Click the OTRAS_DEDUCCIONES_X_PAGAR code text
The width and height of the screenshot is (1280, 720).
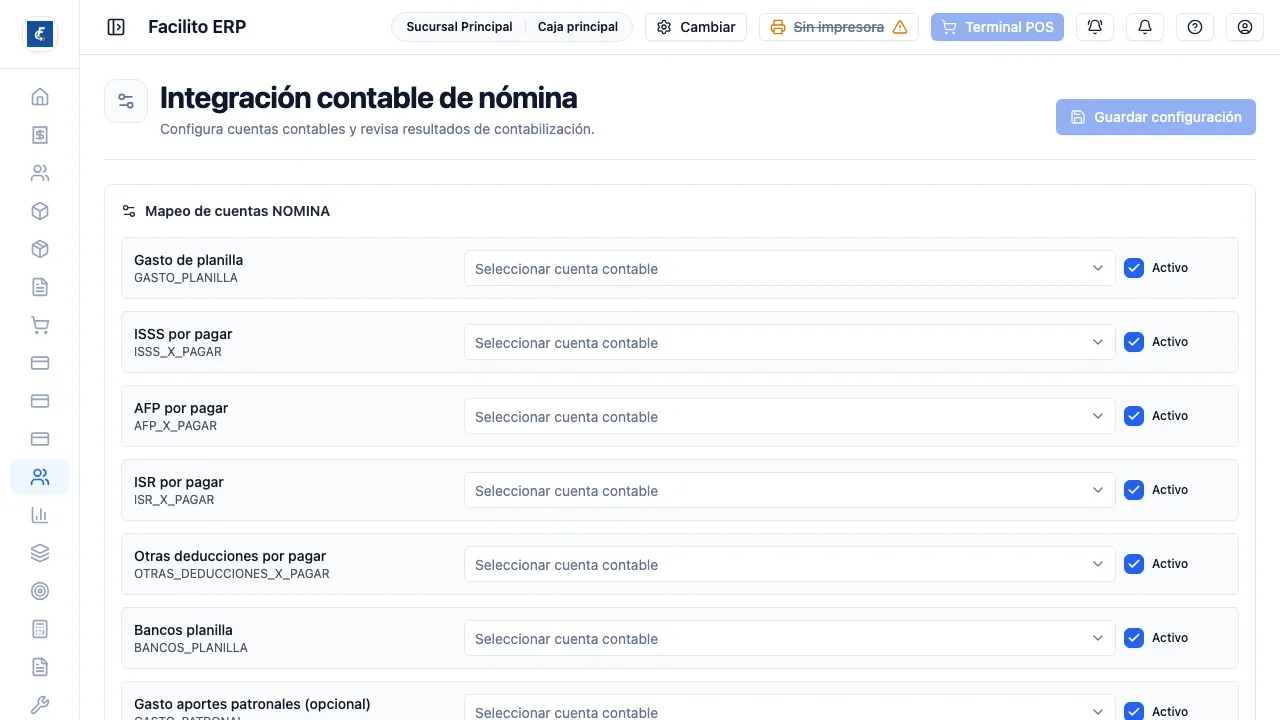232,574
